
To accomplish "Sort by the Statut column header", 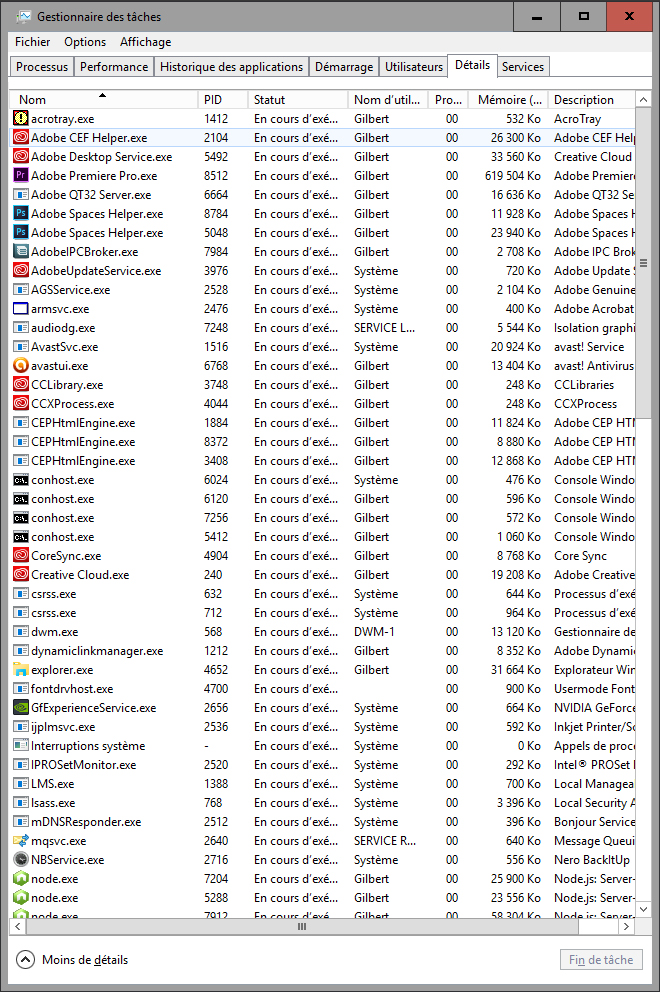I will (297, 99).
